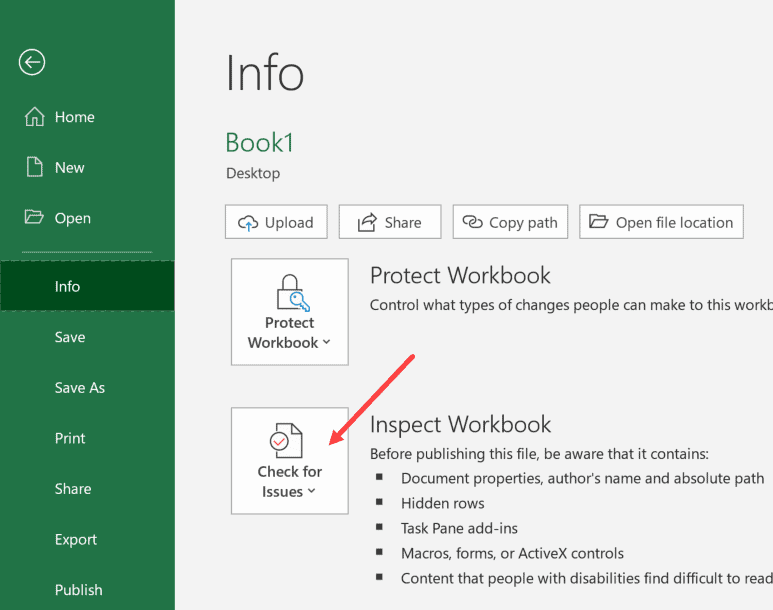
Task: Click the back arrow to return to workbook
Action: 32,63
